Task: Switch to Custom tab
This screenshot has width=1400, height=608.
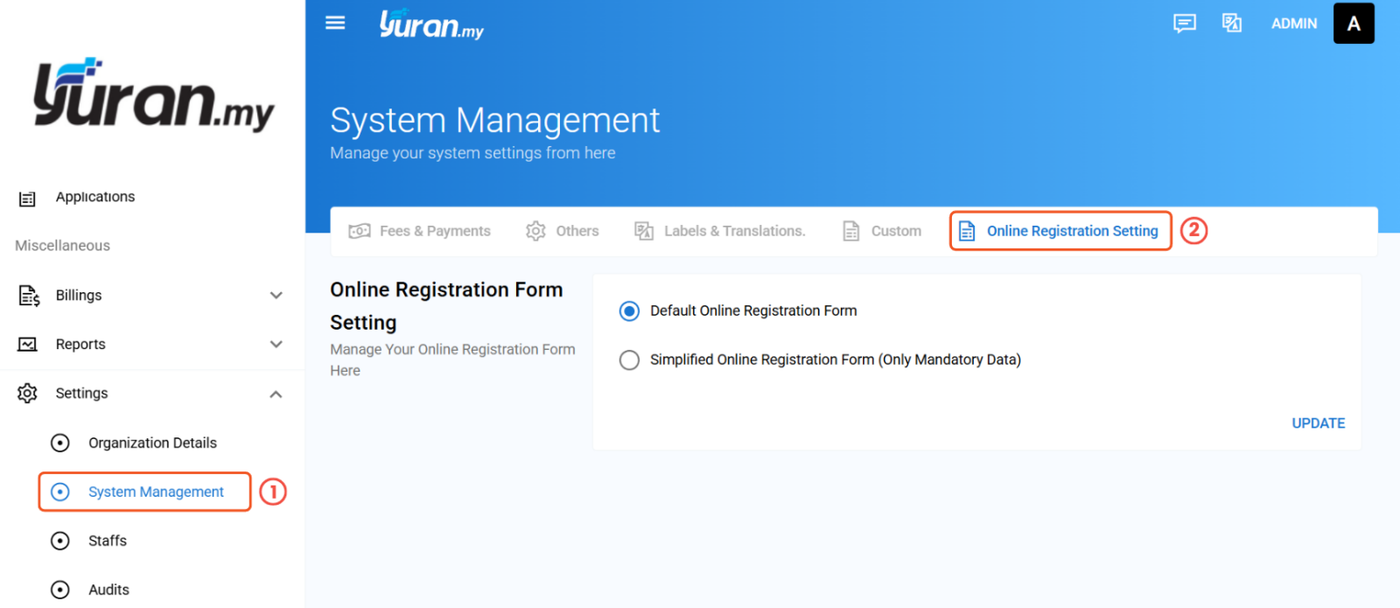Action: 882,231
